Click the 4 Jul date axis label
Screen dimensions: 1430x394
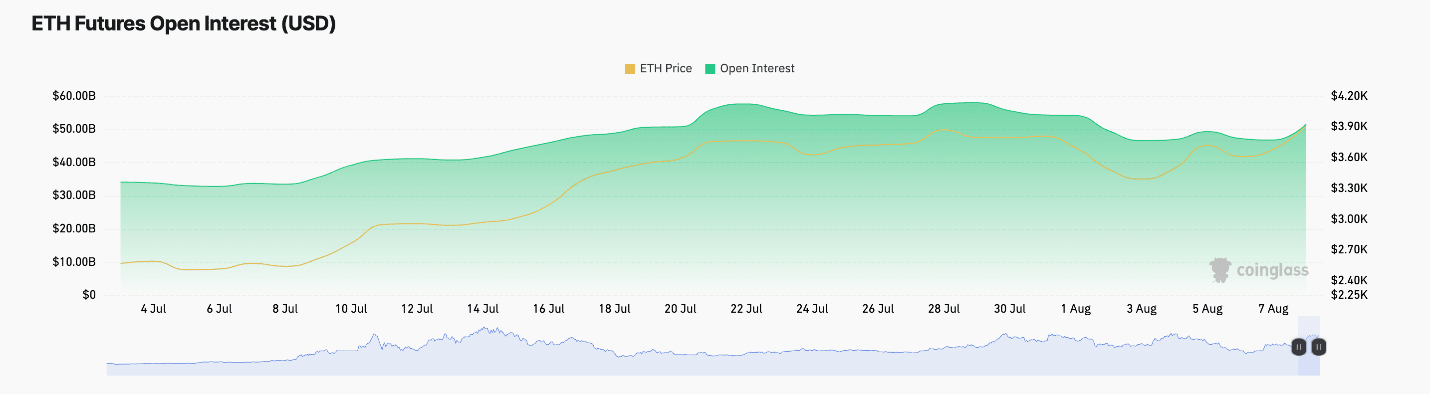coord(153,309)
